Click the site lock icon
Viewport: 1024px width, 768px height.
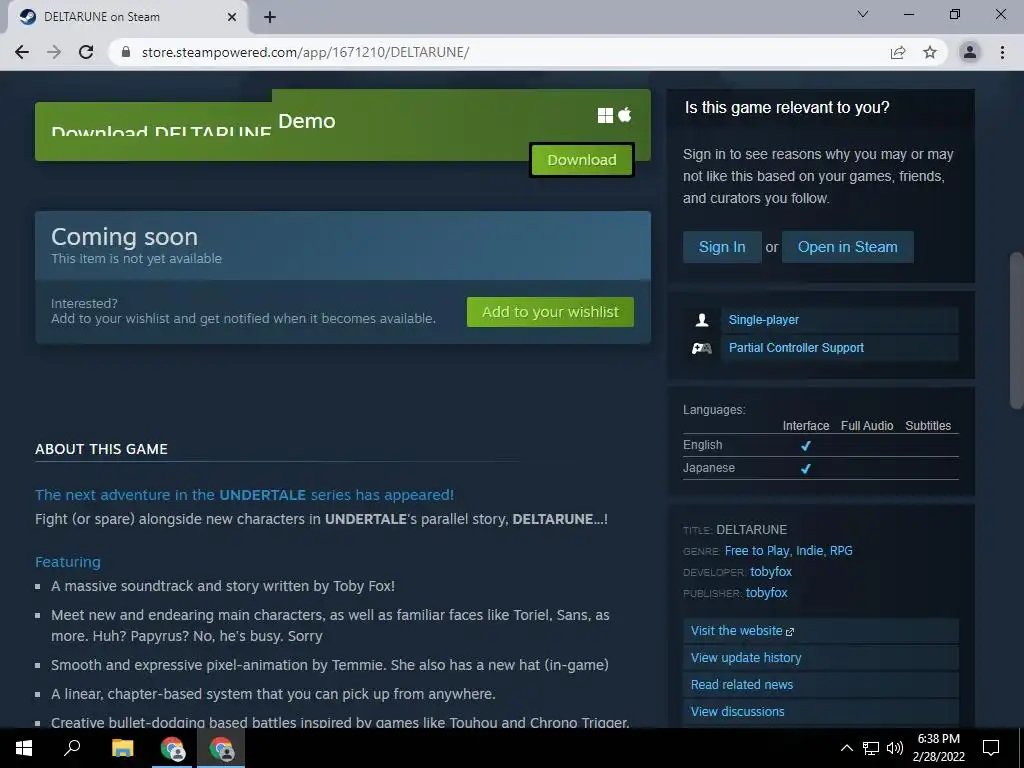click(x=126, y=52)
